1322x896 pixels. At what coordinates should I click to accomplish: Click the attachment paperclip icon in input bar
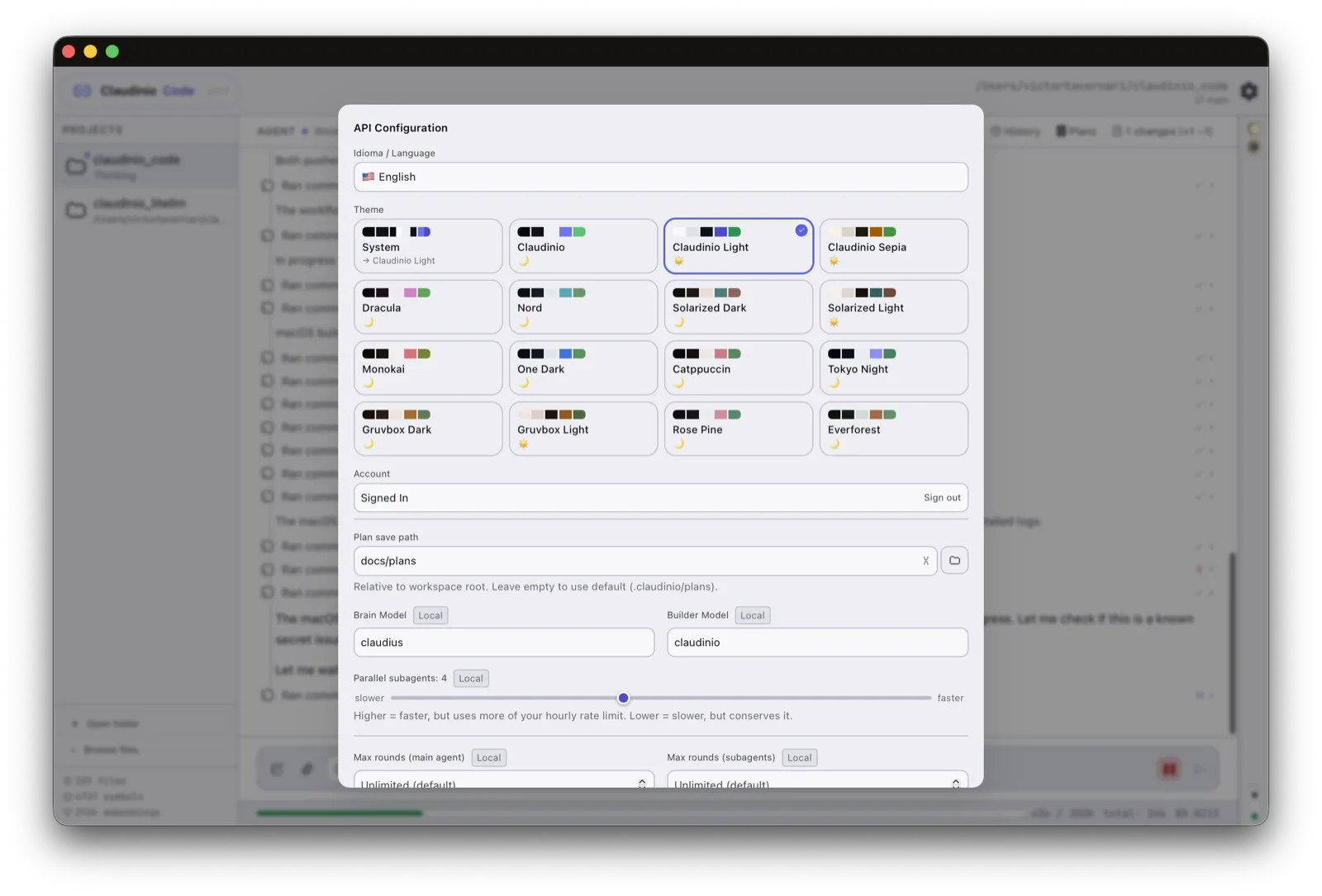tap(307, 769)
